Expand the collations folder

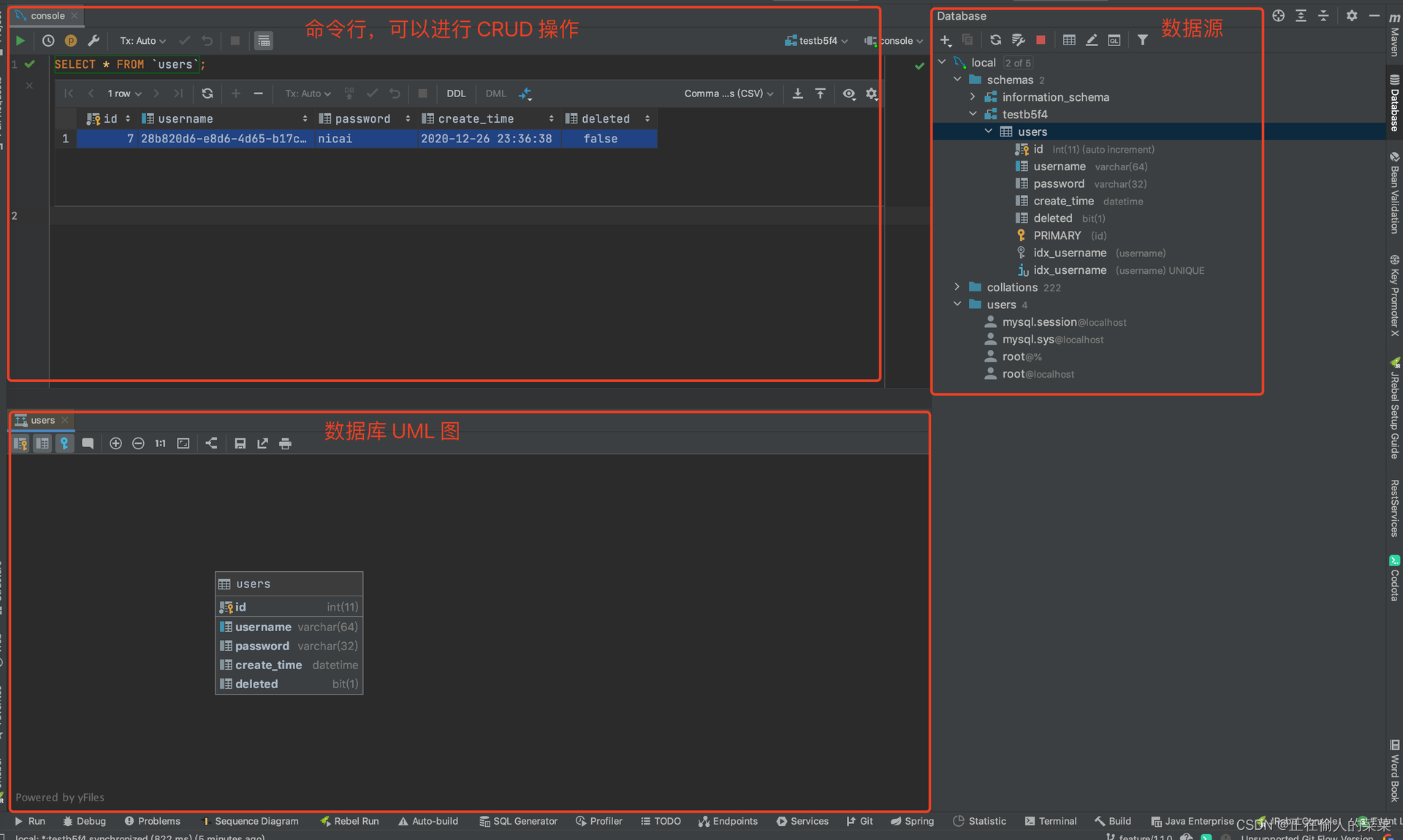pos(957,287)
